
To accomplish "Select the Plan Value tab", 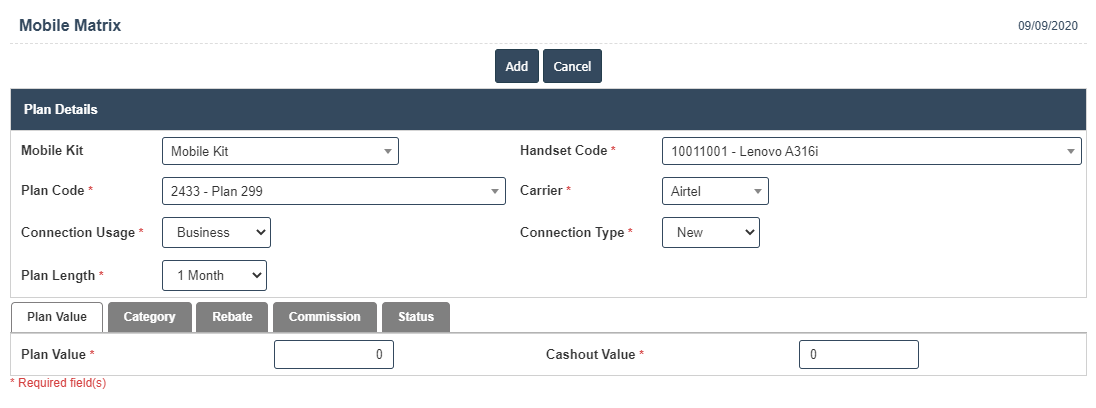I will coord(57,317).
